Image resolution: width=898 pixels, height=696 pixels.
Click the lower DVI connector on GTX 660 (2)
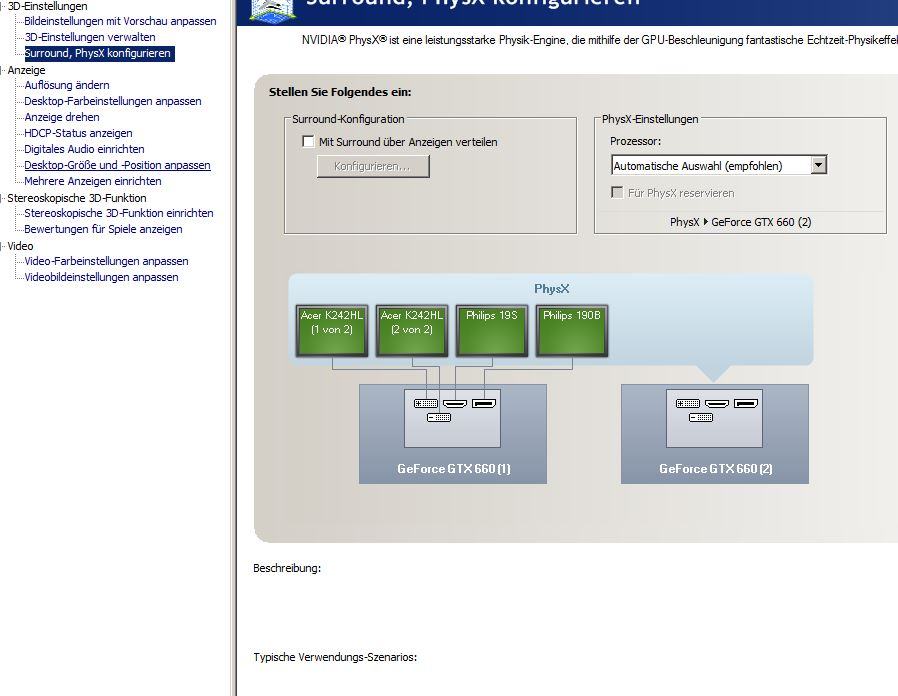[x=701, y=418]
